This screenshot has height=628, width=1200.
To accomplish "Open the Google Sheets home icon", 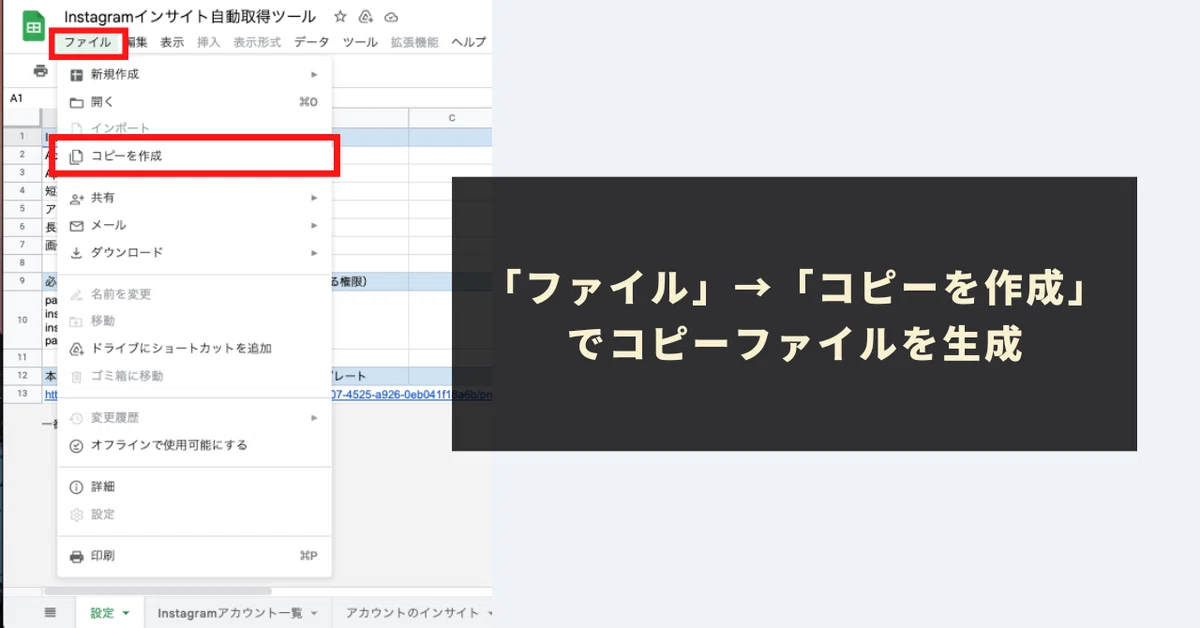I will (x=34, y=27).
